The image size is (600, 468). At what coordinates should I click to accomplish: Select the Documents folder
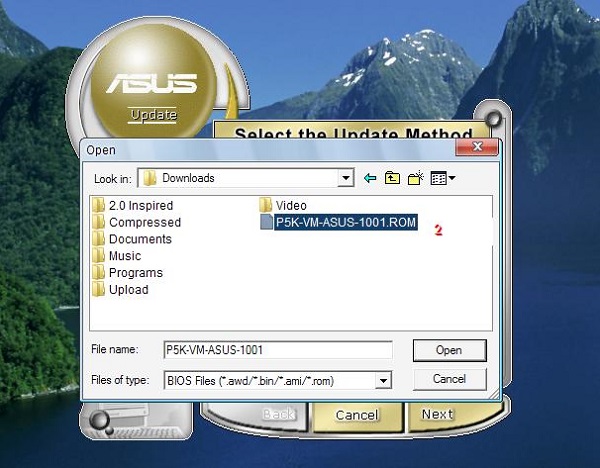click(x=132, y=239)
